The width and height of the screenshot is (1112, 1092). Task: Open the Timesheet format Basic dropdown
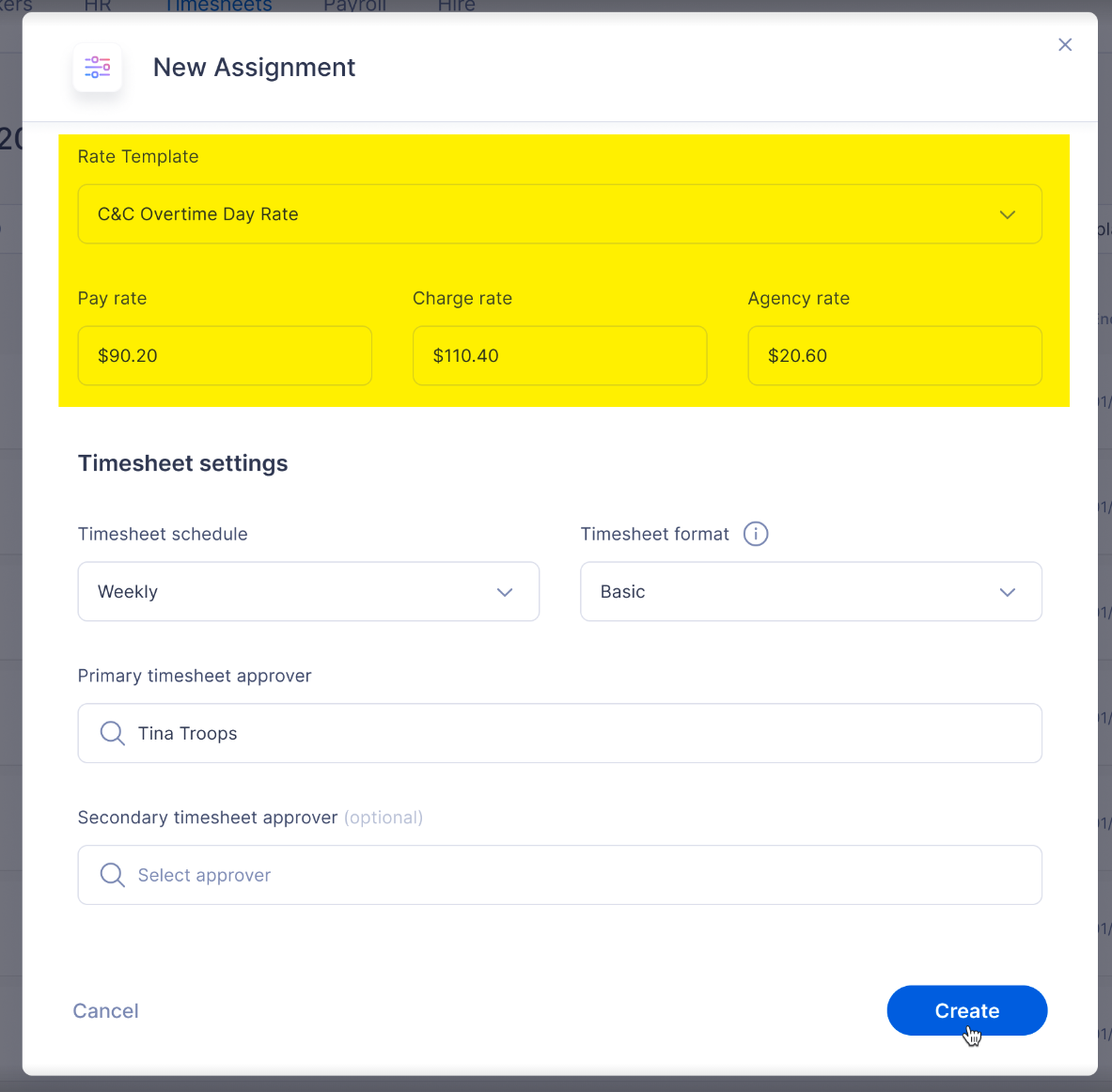(810, 591)
